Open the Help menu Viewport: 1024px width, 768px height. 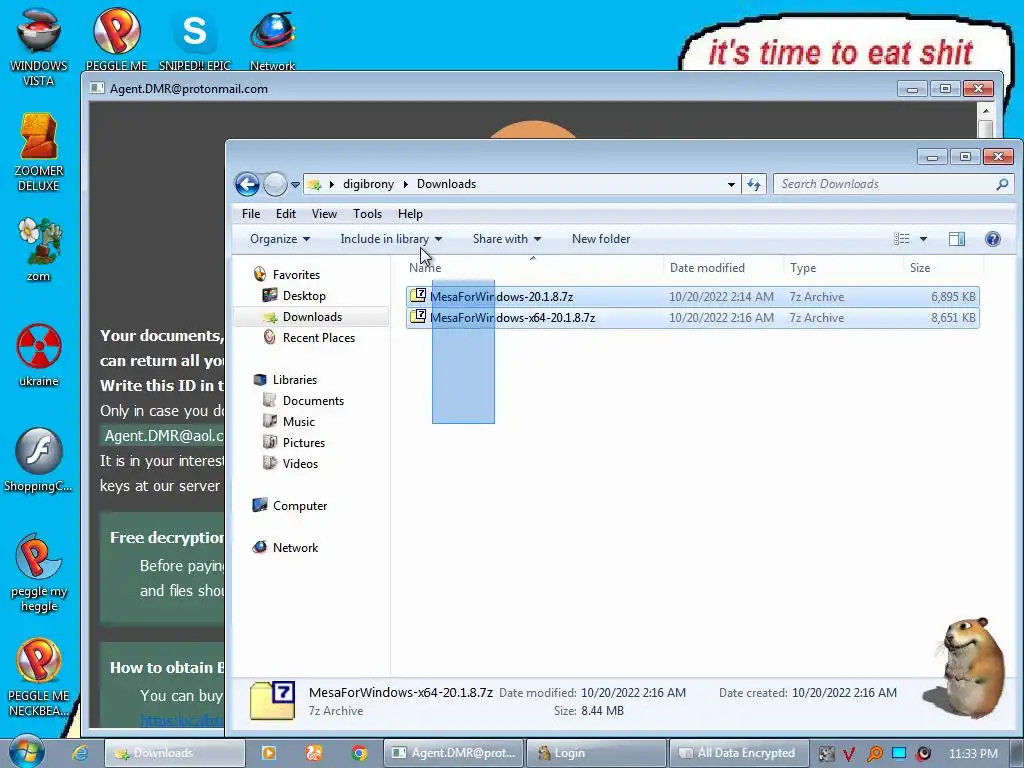point(410,214)
